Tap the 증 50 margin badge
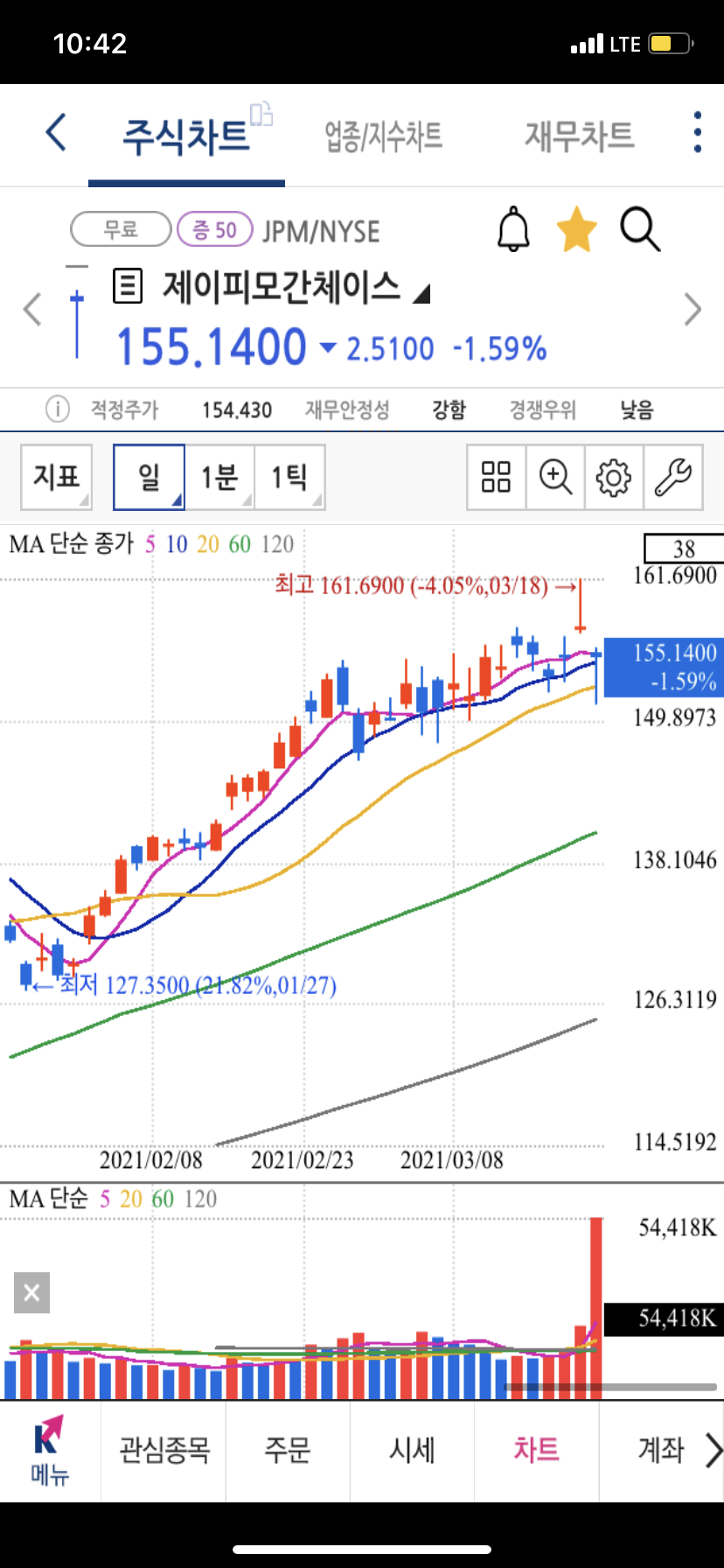The height and width of the screenshot is (1568, 724). point(215,230)
